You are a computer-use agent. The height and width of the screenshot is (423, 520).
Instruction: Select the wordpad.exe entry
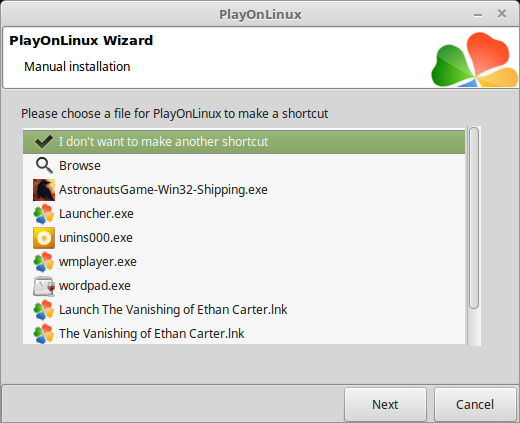point(244,286)
